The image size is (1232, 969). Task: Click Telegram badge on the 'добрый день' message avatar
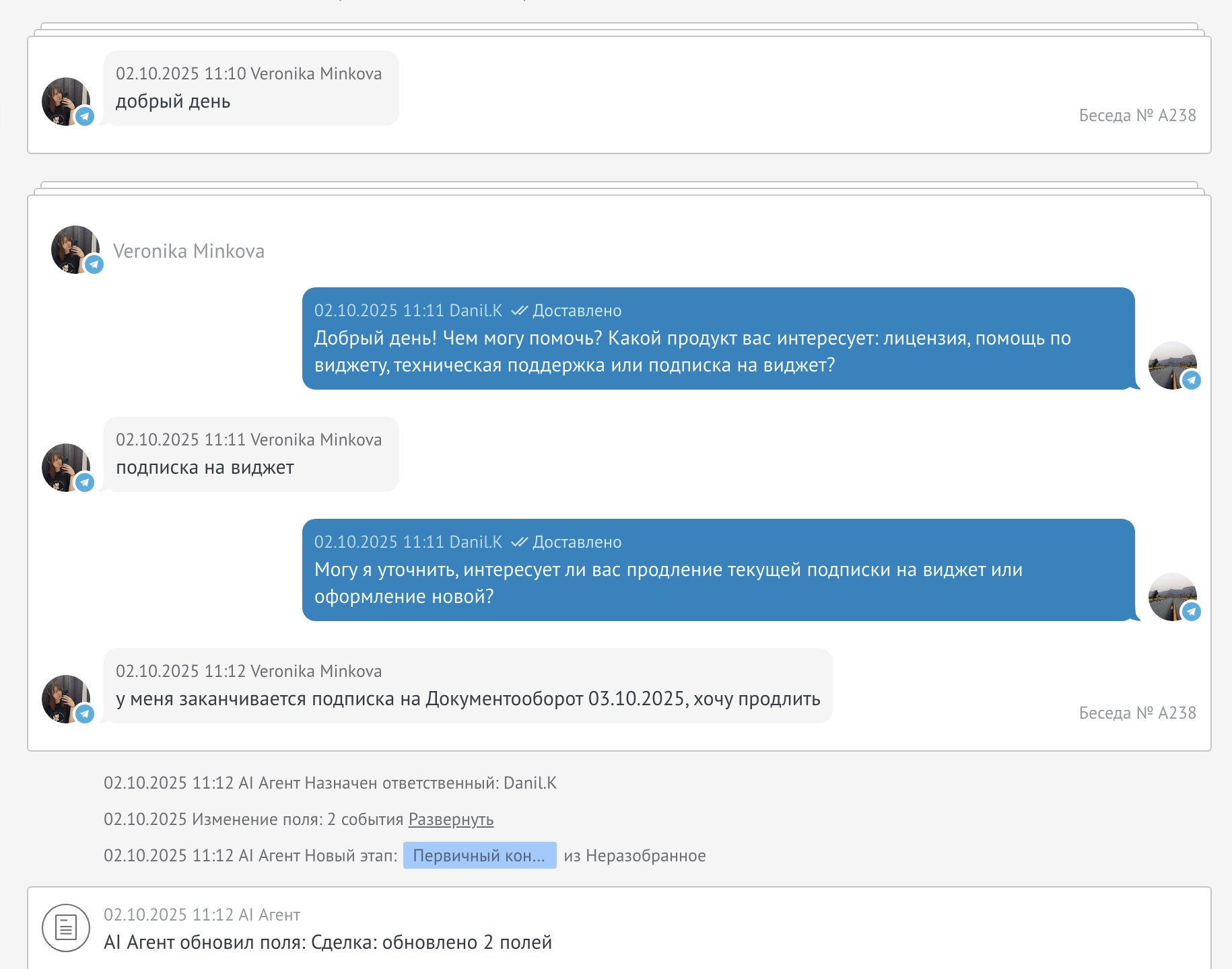tap(85, 116)
